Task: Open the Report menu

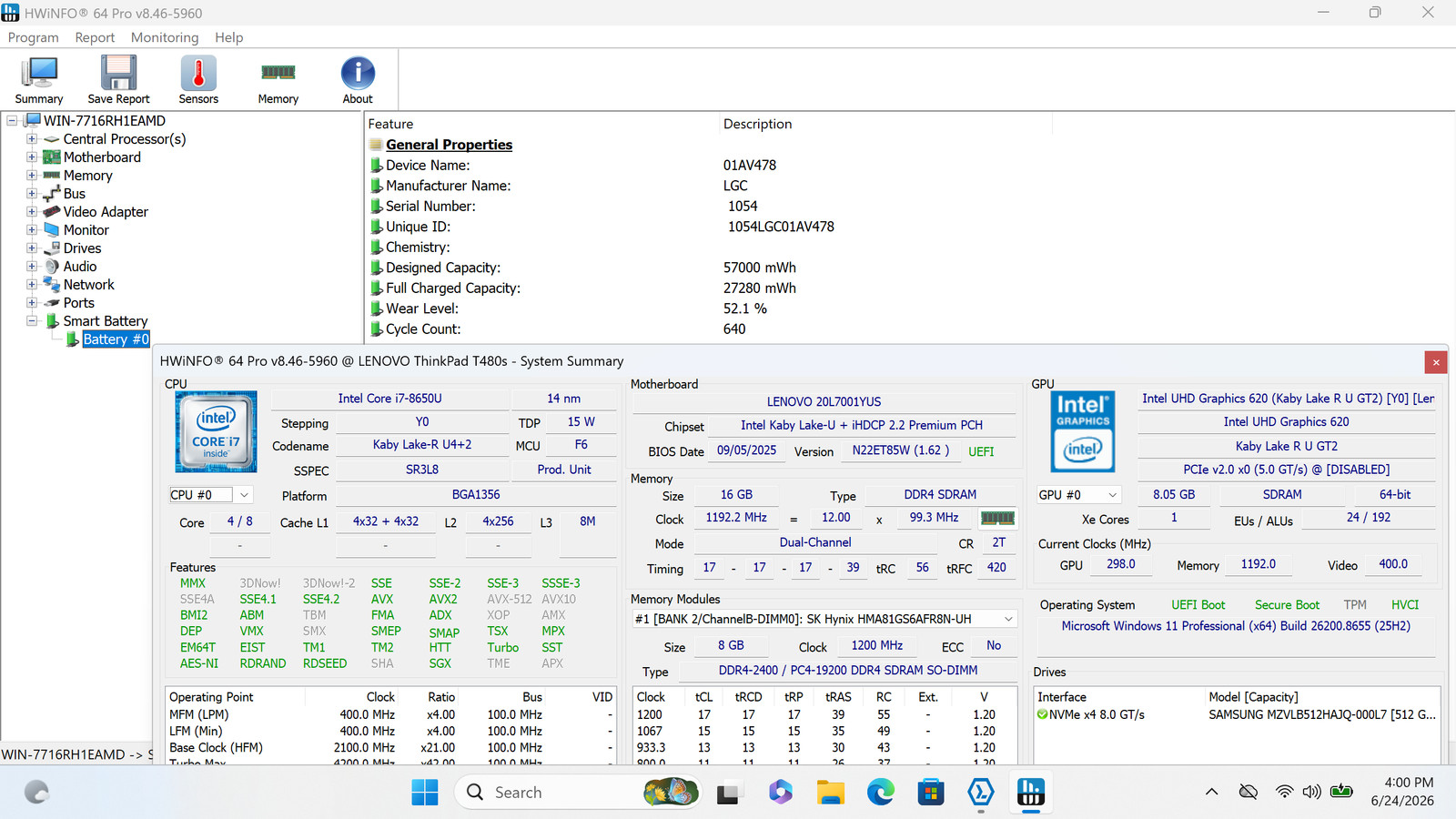Action: tap(95, 37)
